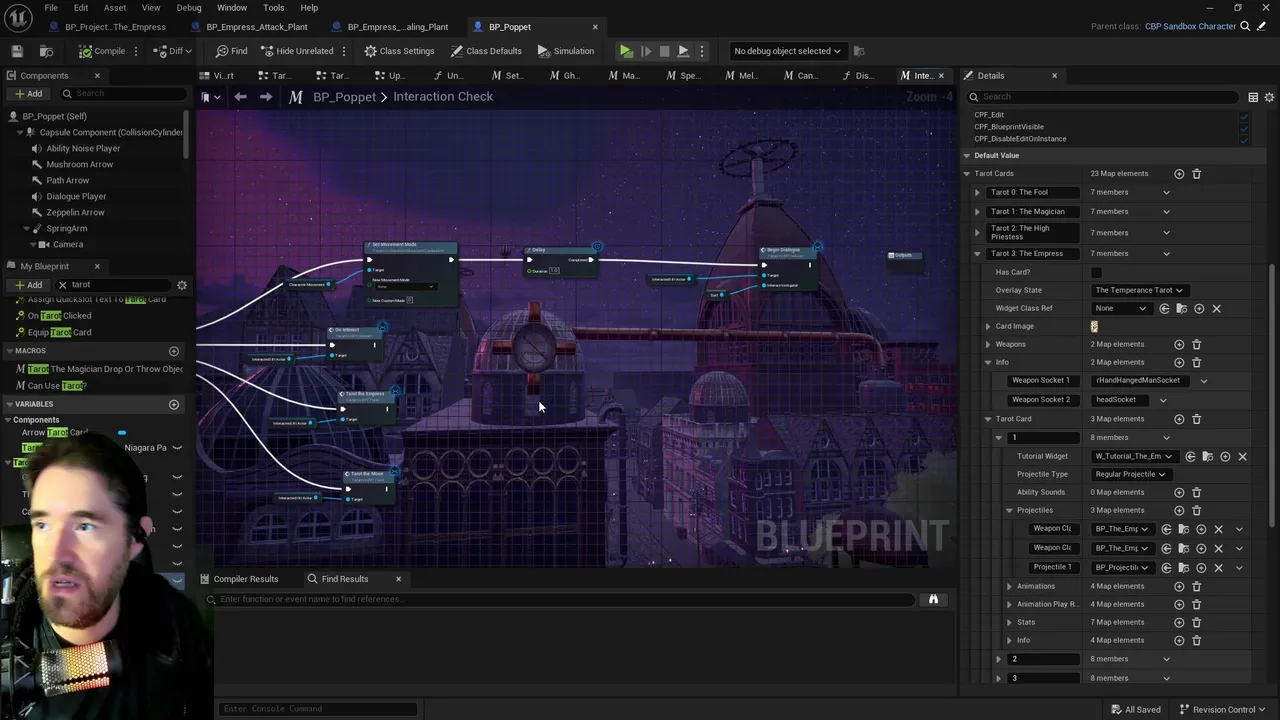Toggle the CPF_BlueprintVisible checkbox
The image size is (1280, 720).
pyautogui.click(x=1244, y=127)
